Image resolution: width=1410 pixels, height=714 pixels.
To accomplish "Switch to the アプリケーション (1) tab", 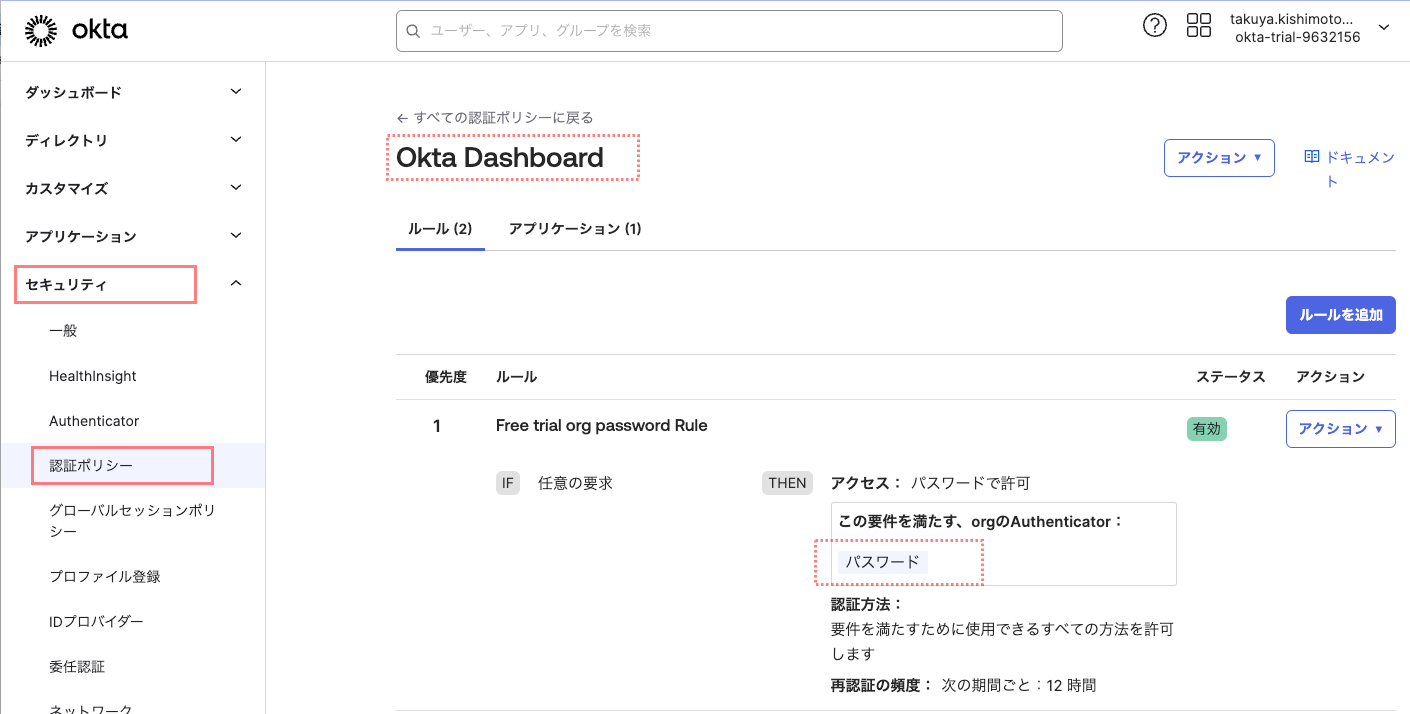I will point(576,228).
